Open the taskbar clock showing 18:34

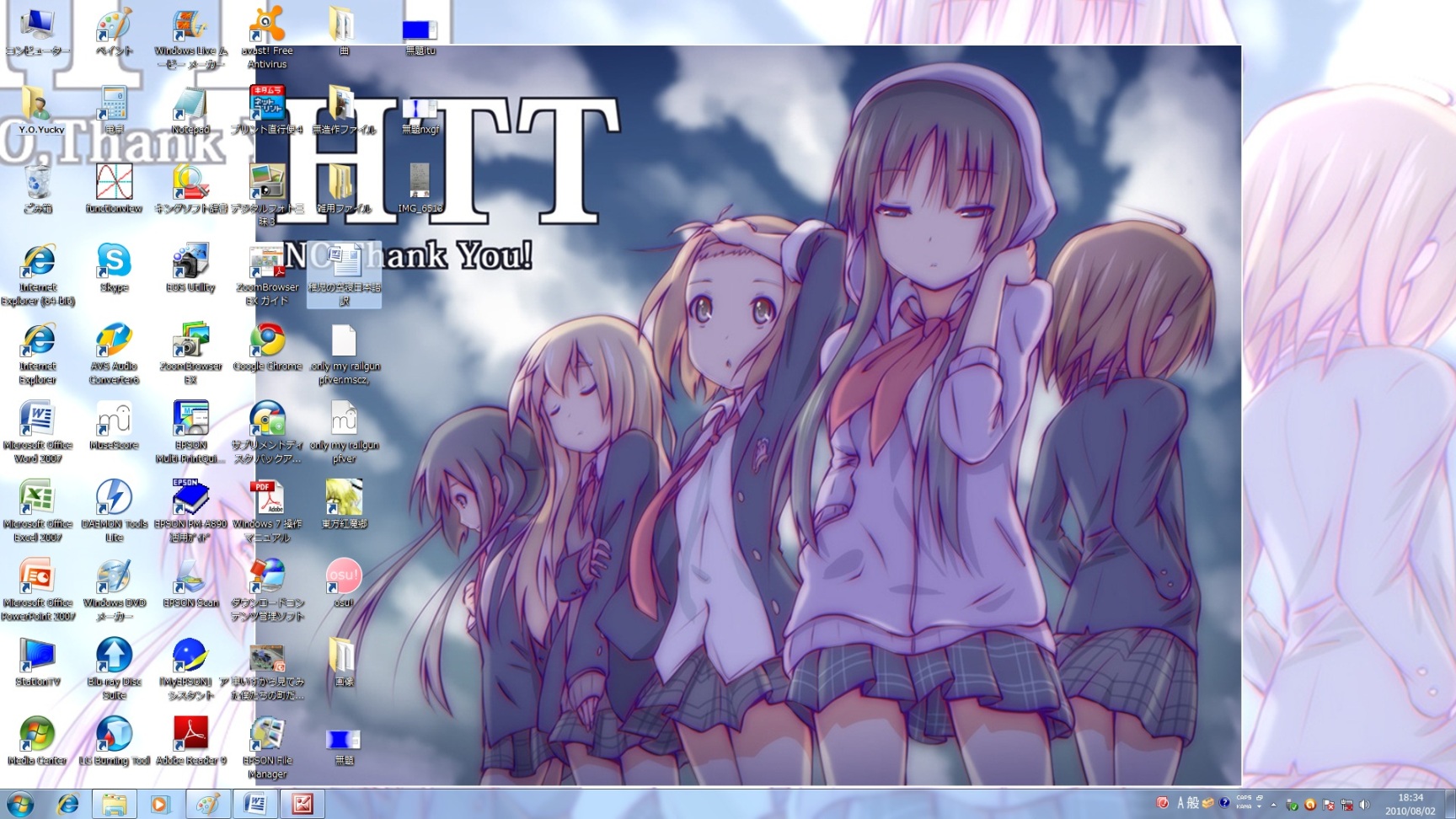[x=1410, y=804]
